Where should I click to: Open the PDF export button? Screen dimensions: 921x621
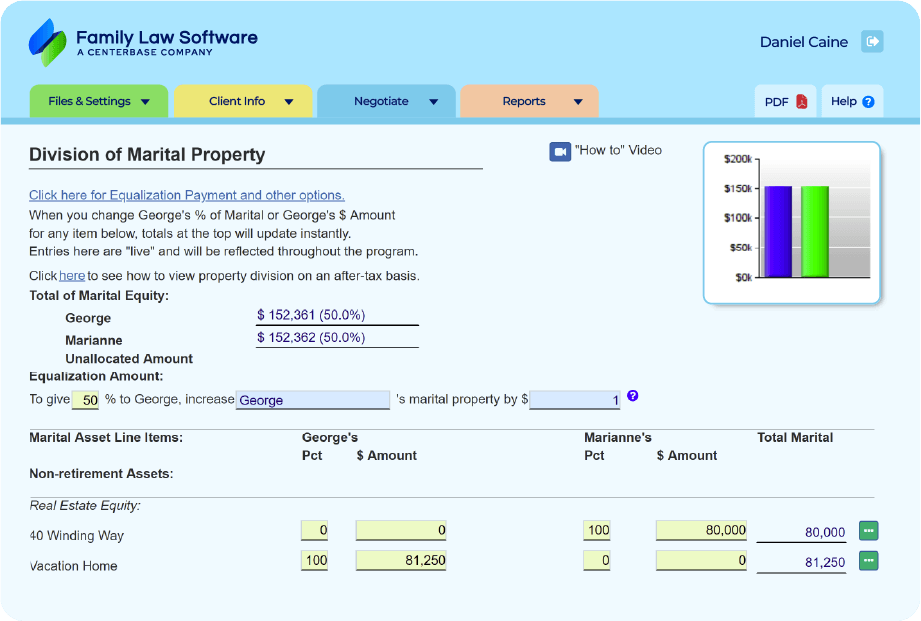[x=785, y=101]
